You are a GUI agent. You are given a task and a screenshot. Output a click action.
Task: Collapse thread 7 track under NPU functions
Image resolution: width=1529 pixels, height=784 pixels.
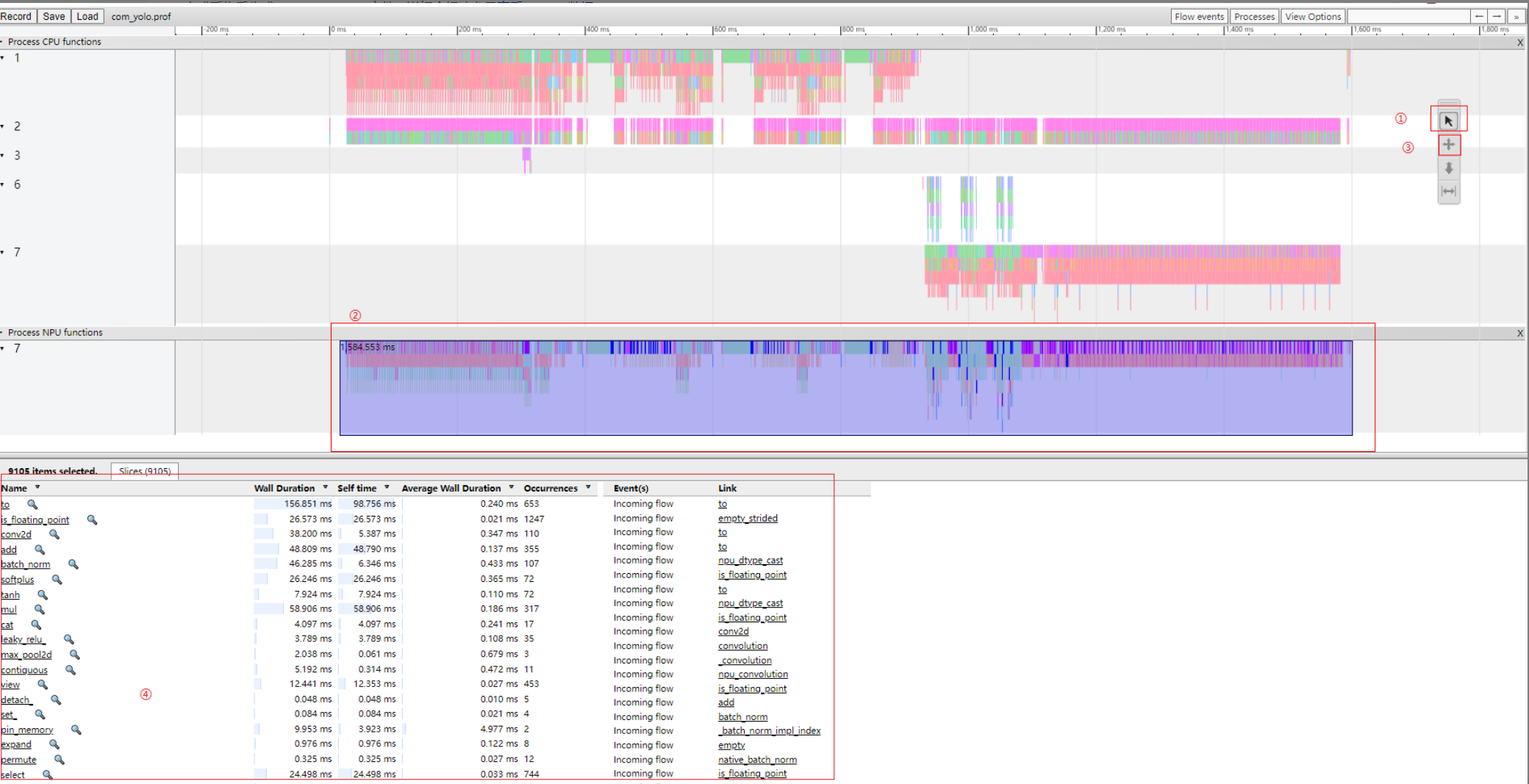(2, 348)
